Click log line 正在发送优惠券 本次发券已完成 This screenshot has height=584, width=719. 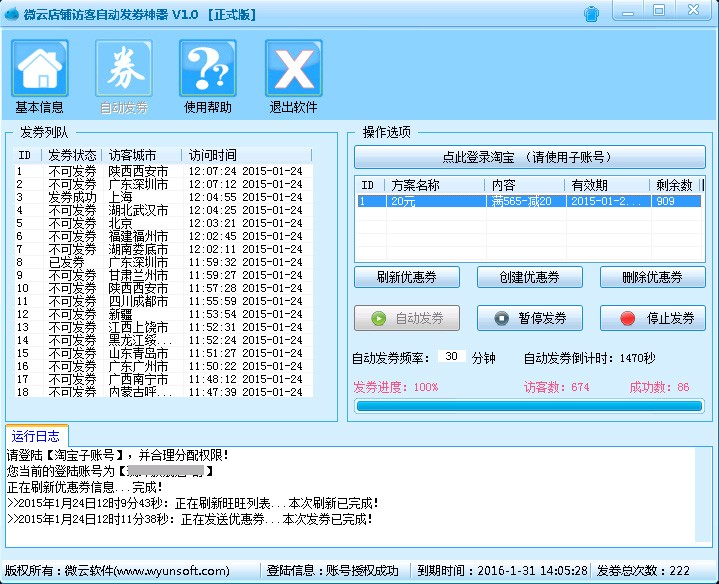tap(190, 519)
